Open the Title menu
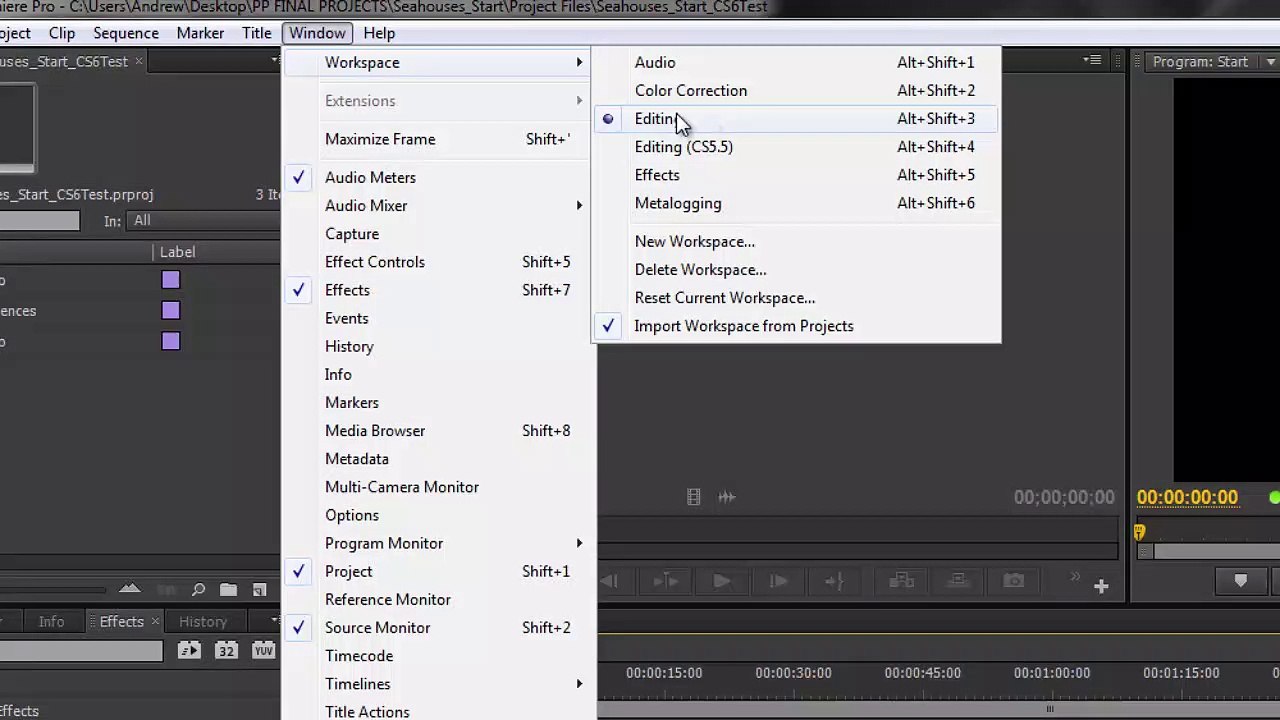Screen dimensions: 1280x720 pyautogui.click(x=256, y=33)
